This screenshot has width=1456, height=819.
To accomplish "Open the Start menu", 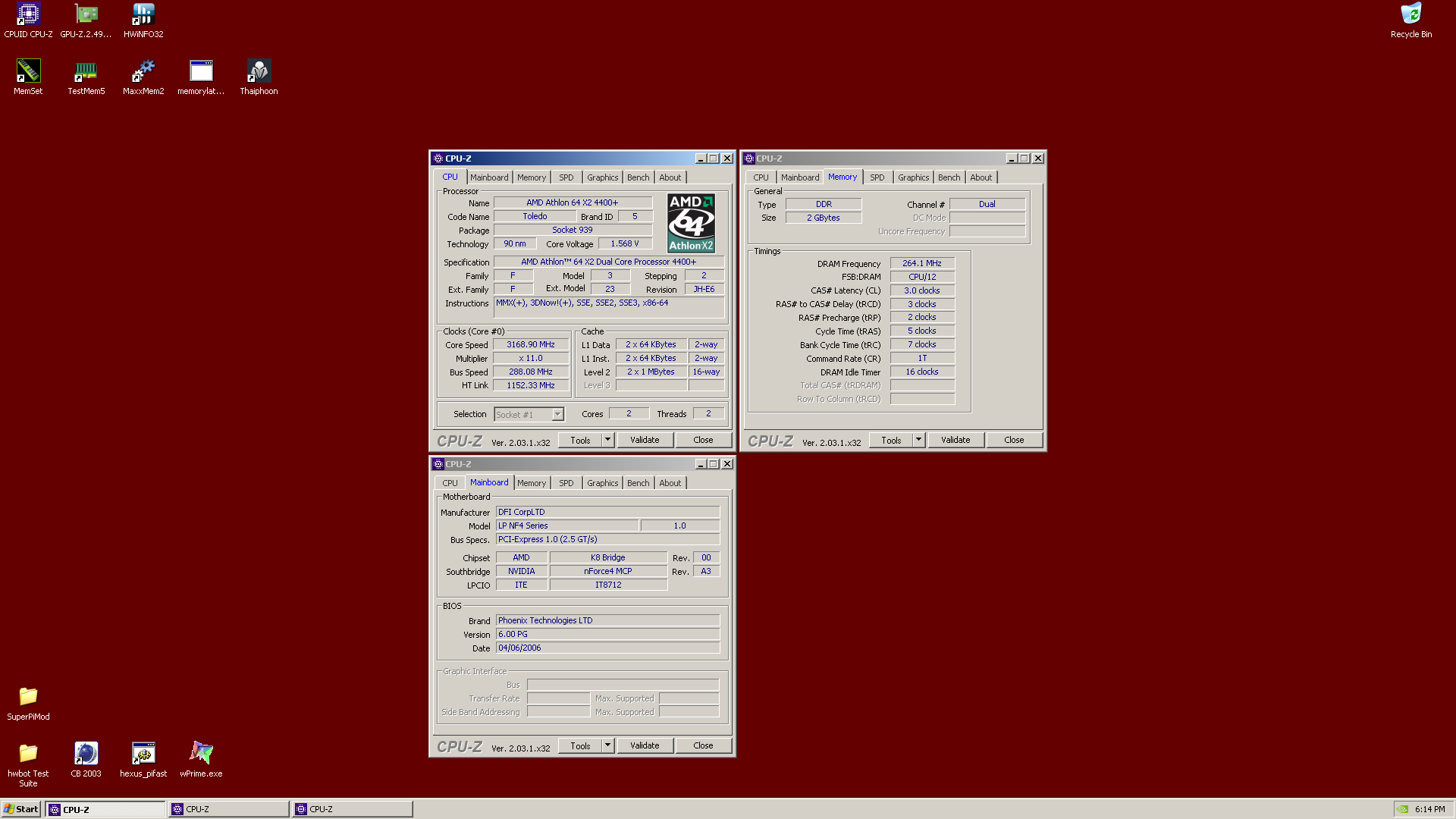I will [x=21, y=809].
